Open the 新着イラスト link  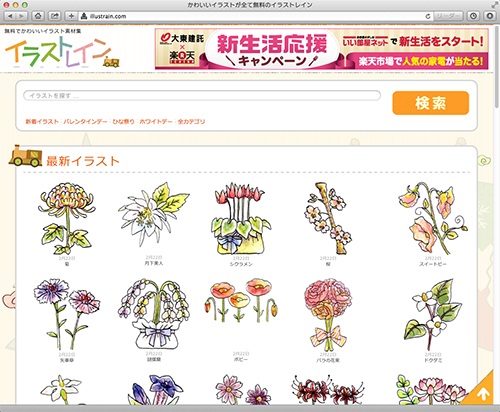42,122
